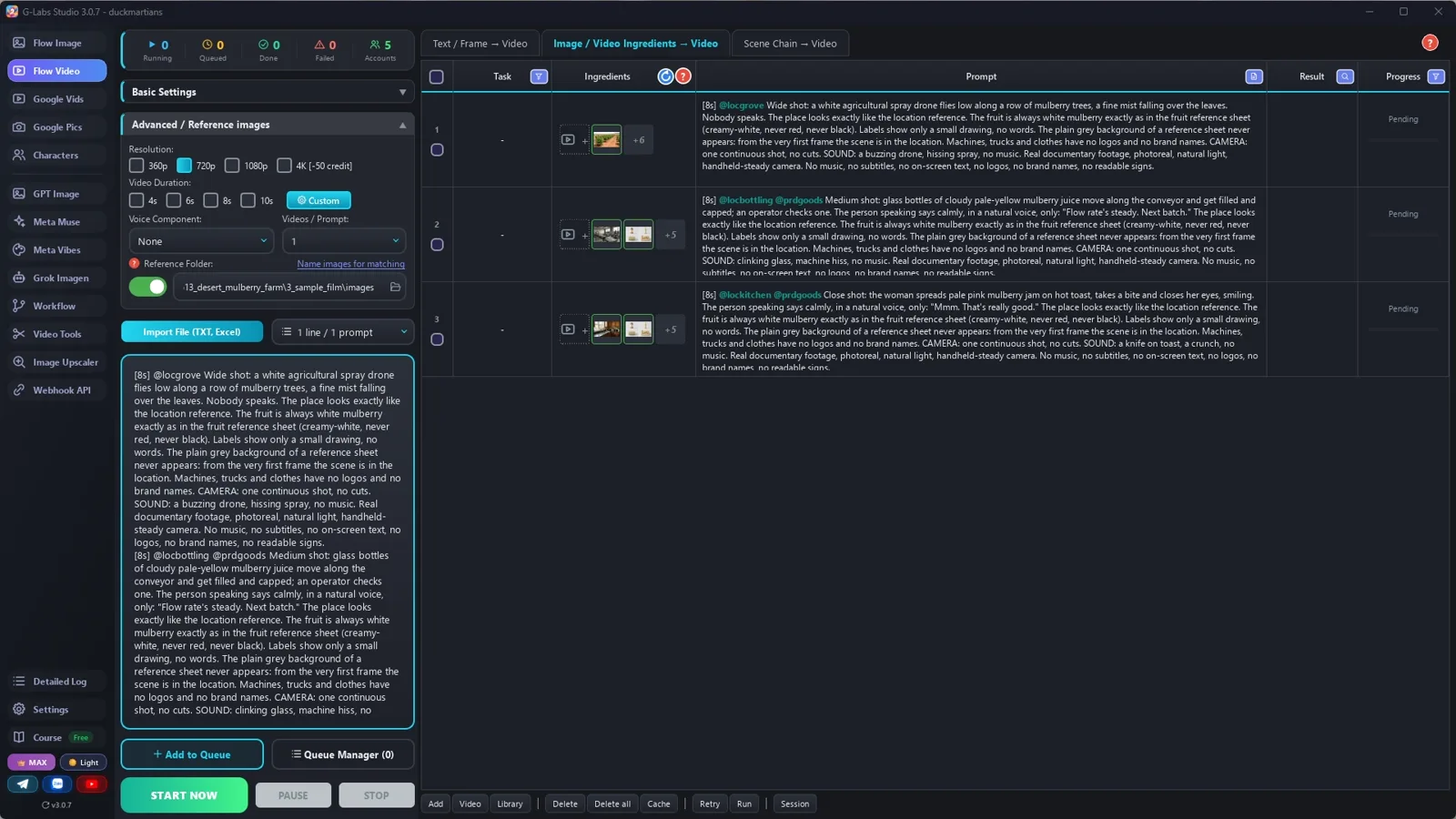The image size is (1456, 819).
Task: Open the Voice Component dropdown set to None
Action: [201, 241]
